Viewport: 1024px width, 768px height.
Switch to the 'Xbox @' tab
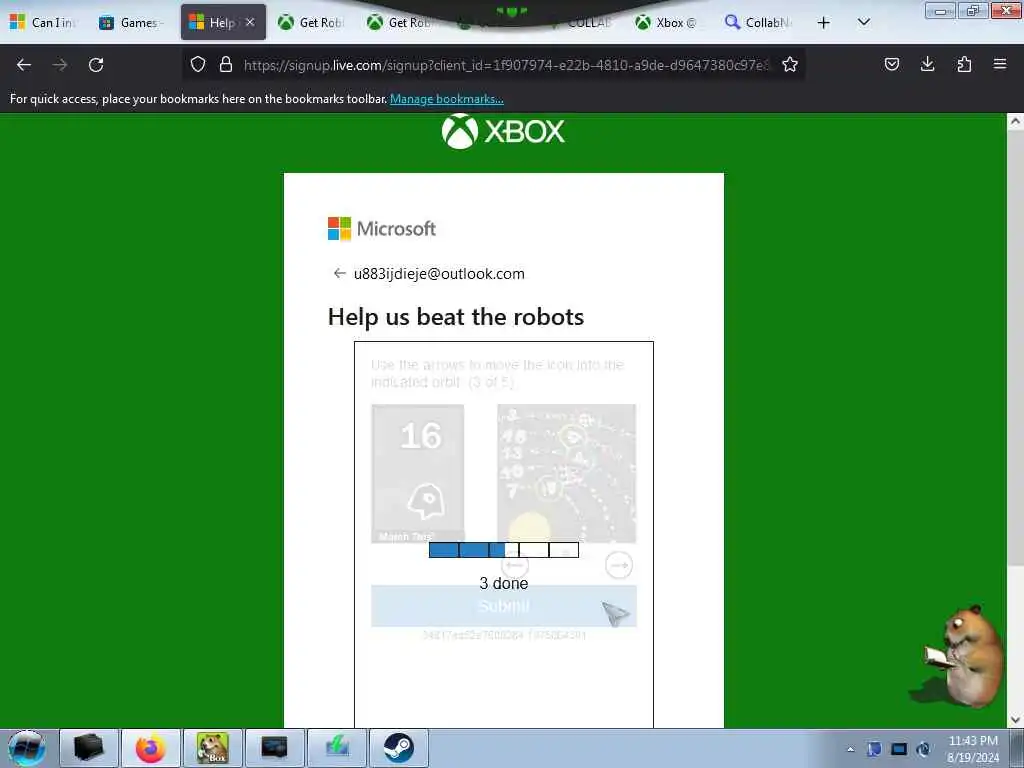click(667, 23)
